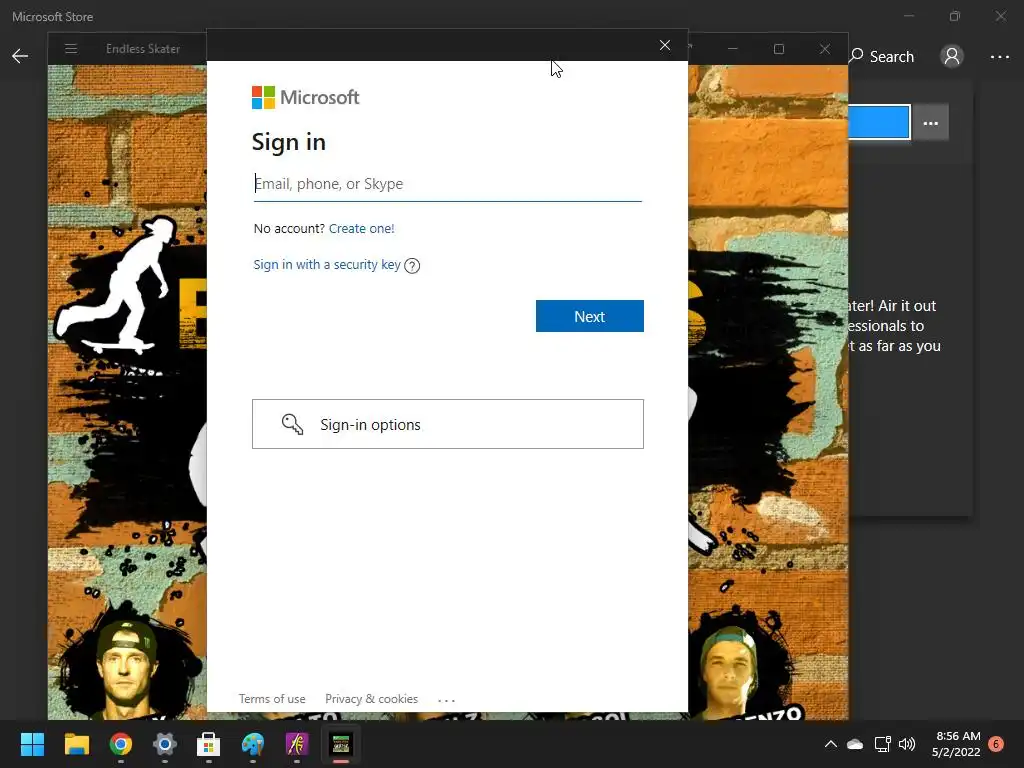The image size is (1024, 768).
Task: Open Microsoft Store more options ellipsis
Action: click(1000, 57)
